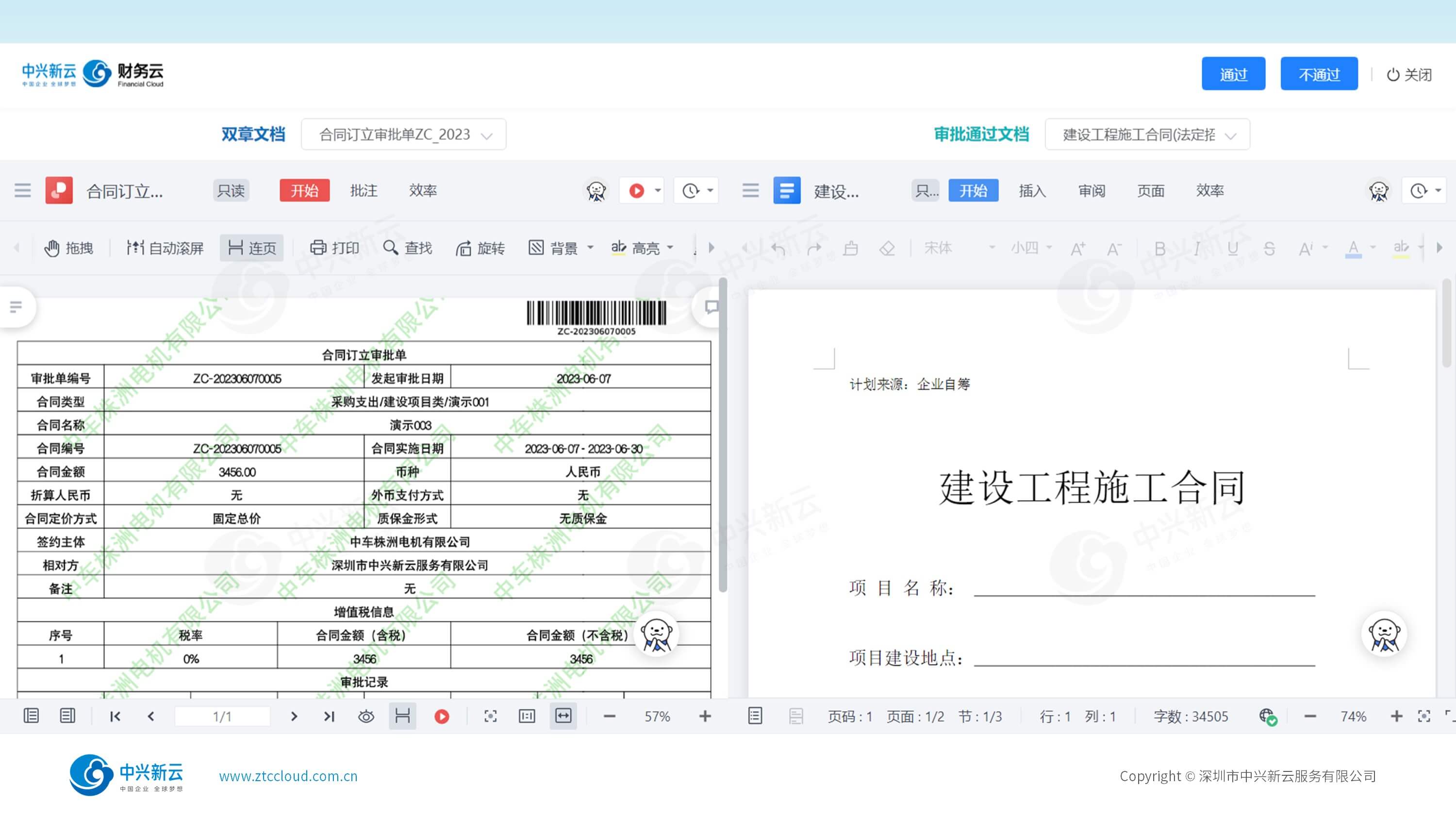Click the floating assistant on right document
The width and height of the screenshot is (1456, 819).
click(x=1384, y=634)
